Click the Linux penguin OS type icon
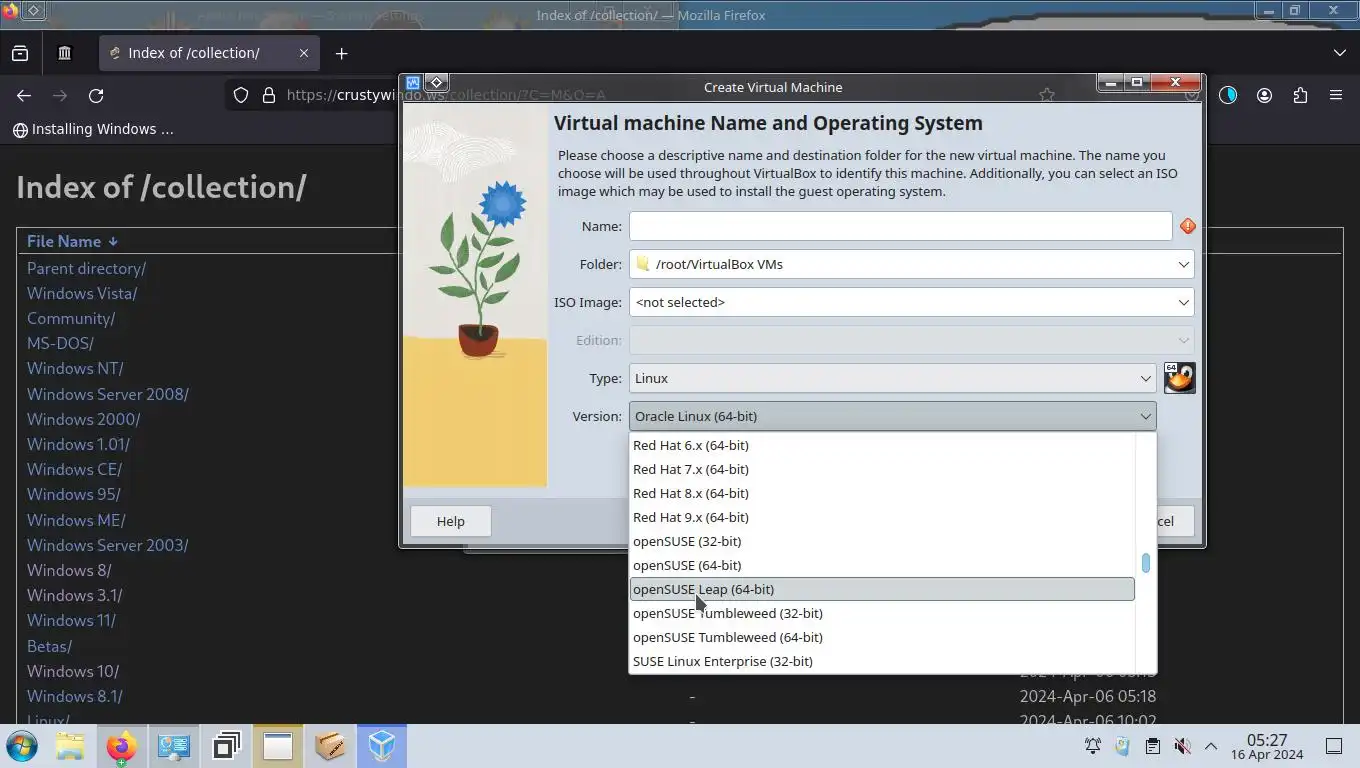Image resolution: width=1360 pixels, height=768 pixels. pyautogui.click(x=1180, y=378)
